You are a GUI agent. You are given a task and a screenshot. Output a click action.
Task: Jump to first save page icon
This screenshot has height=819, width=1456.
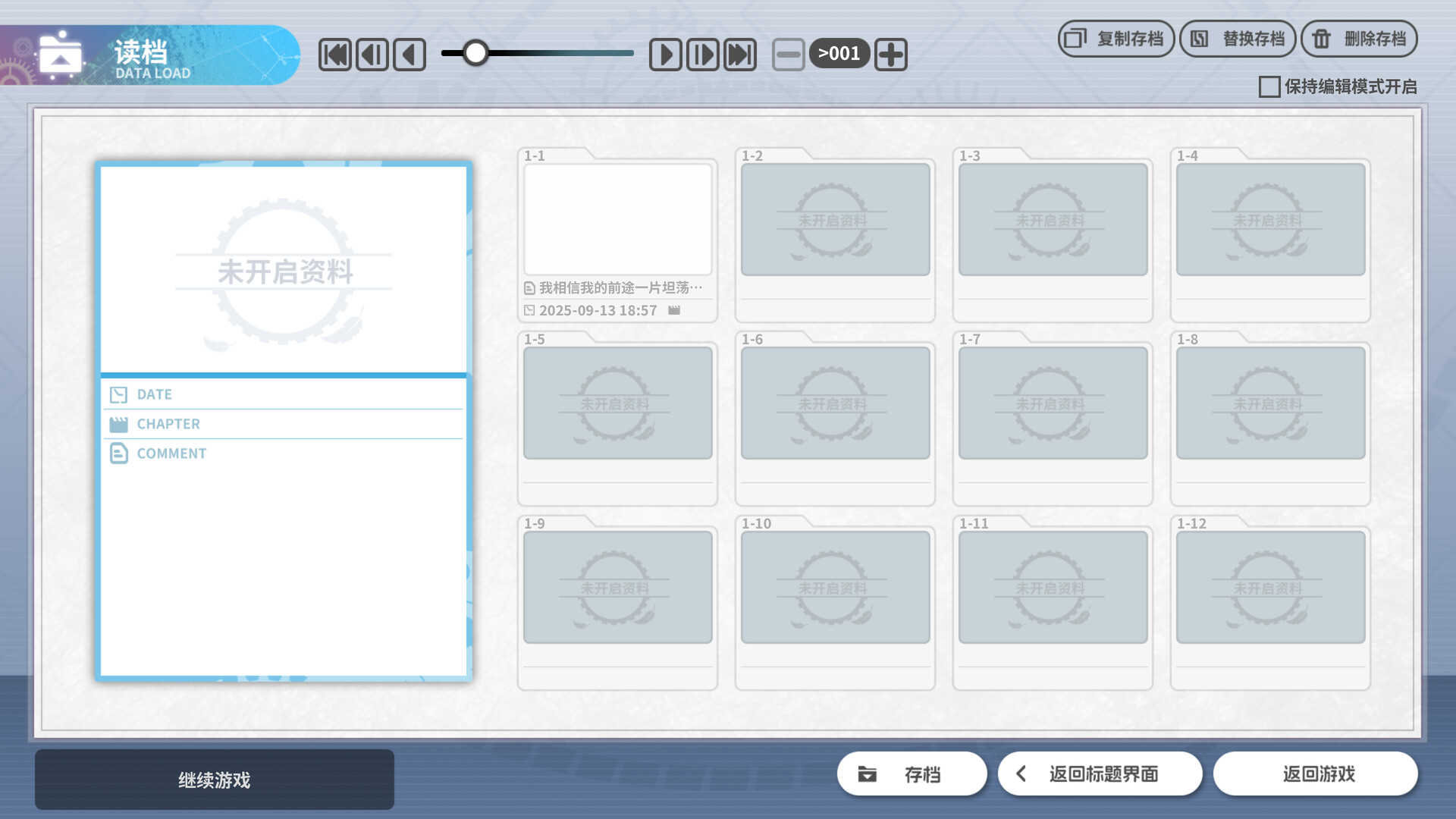click(334, 53)
